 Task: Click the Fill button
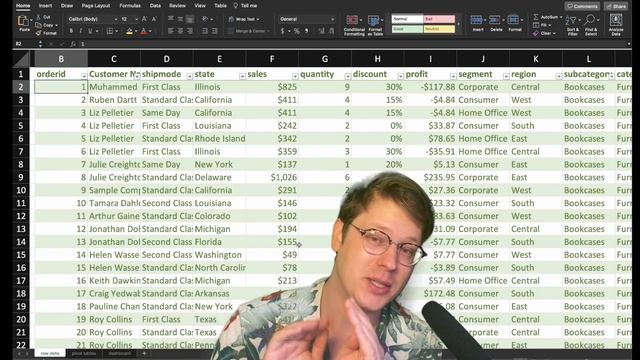pos(541,25)
